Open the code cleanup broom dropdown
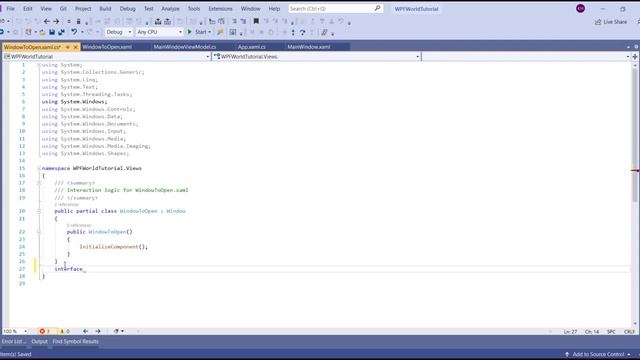This screenshot has width=640, height=360. pyautogui.click(x=119, y=331)
